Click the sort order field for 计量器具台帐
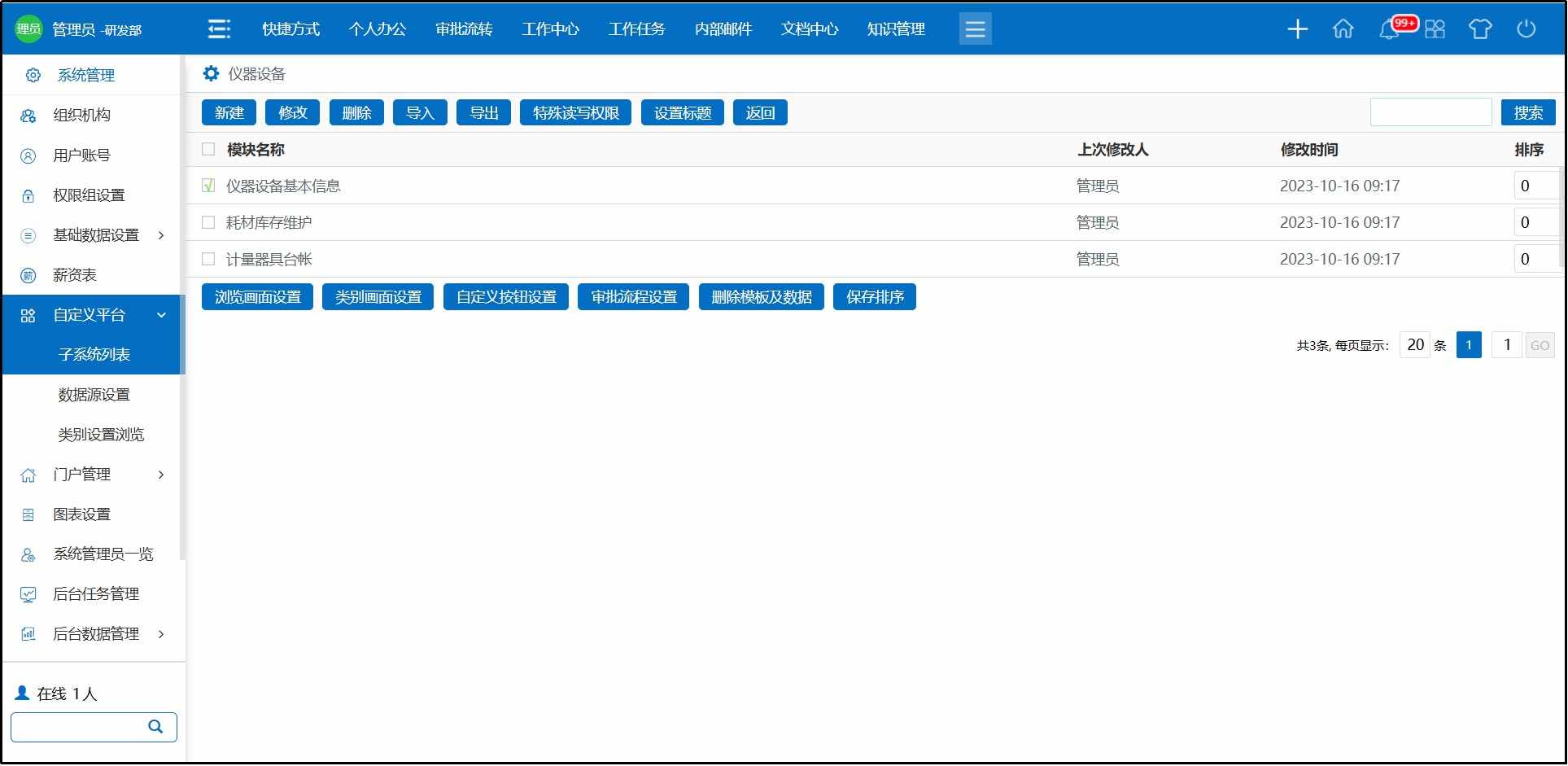1568x766 pixels. 1535,259
